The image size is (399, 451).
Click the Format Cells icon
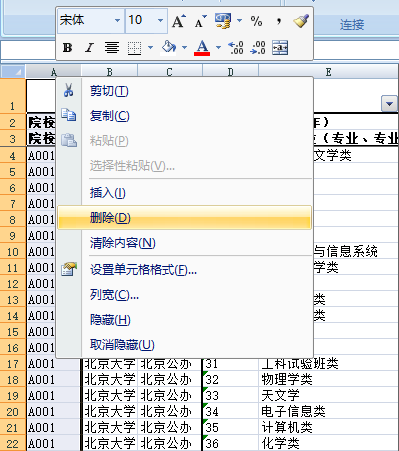[x=69, y=269]
